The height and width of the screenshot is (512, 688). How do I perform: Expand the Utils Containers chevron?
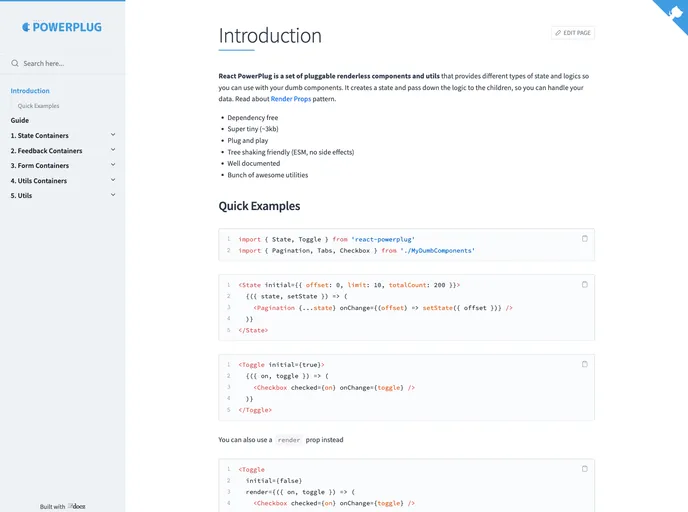(113, 180)
